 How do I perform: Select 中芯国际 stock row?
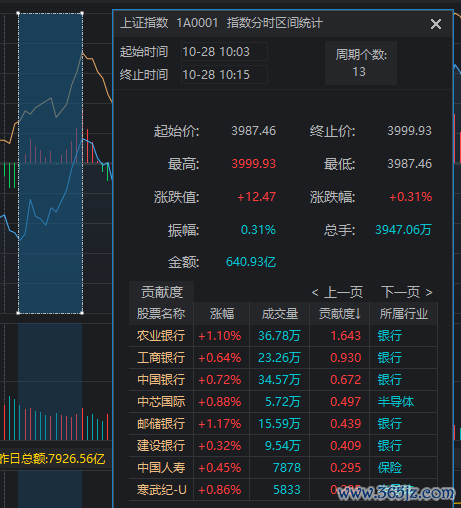point(283,402)
